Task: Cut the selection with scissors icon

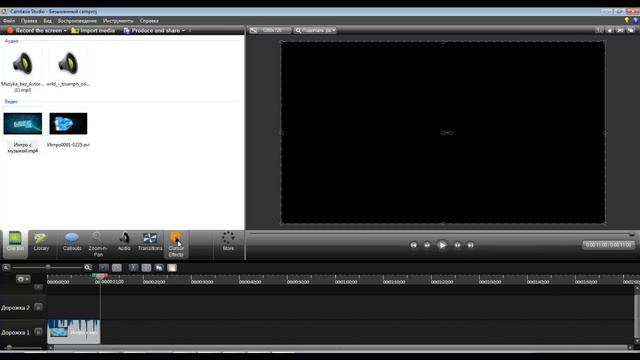Action: (133, 268)
